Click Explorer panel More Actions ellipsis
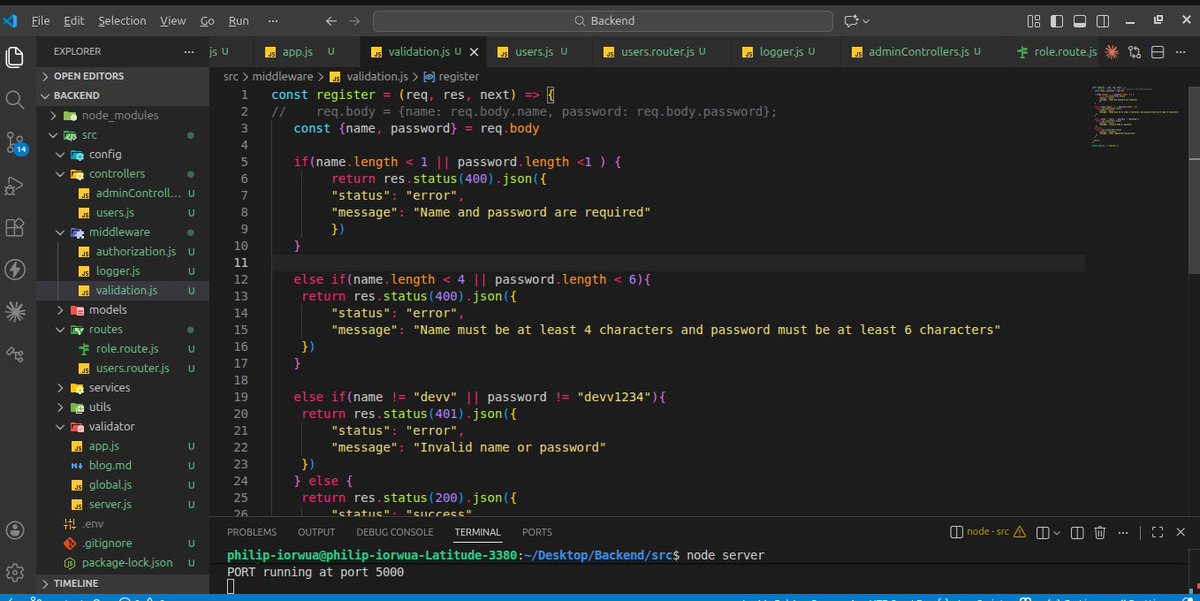 click(x=190, y=51)
